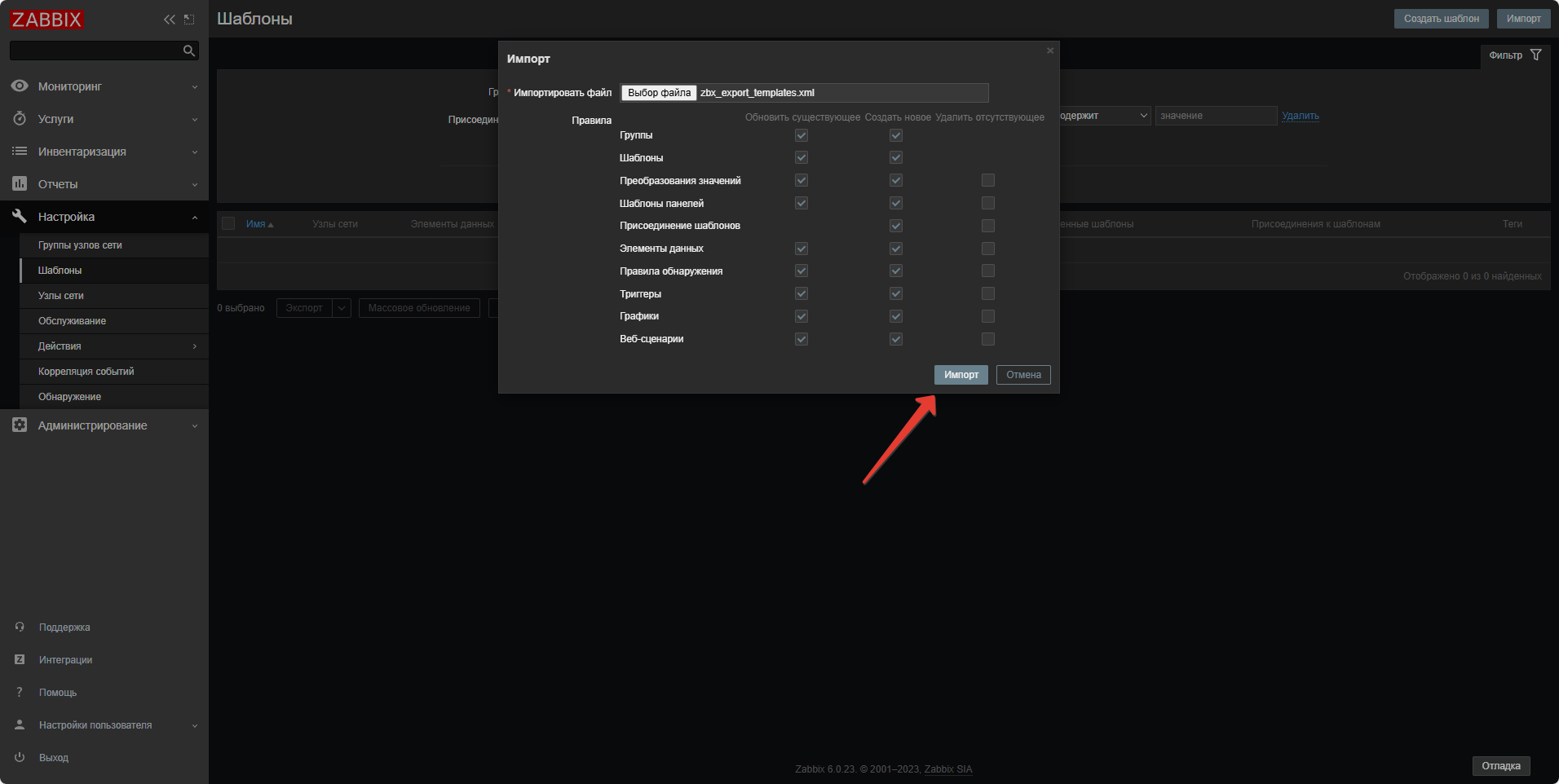Expand Настройки пользователя menu

pyautogui.click(x=195, y=726)
